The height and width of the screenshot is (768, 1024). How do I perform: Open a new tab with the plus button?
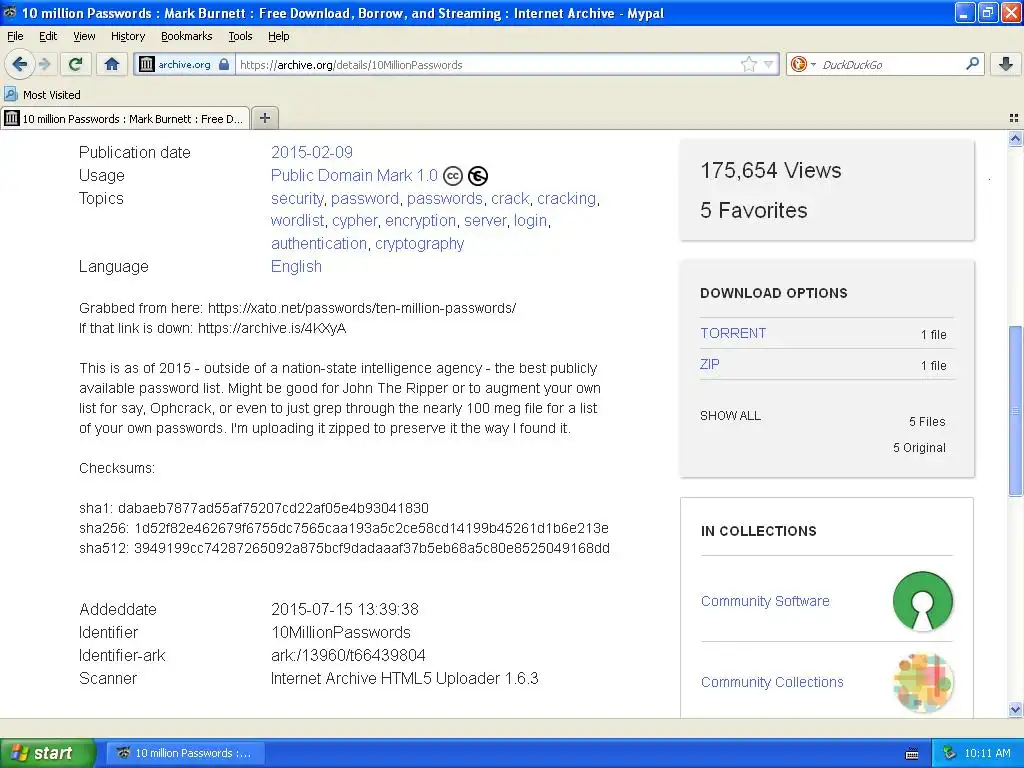pos(264,118)
